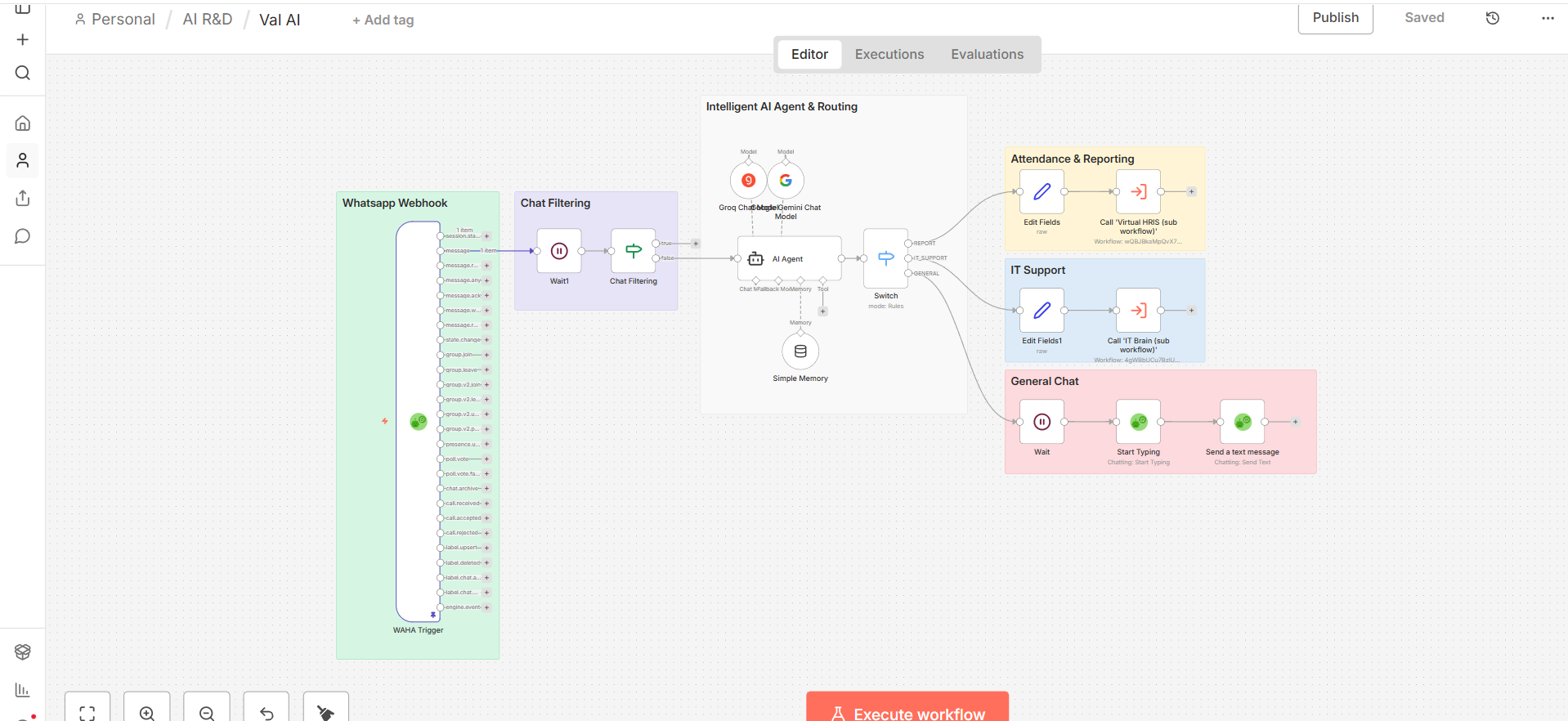Publish the workflow

tap(1335, 18)
